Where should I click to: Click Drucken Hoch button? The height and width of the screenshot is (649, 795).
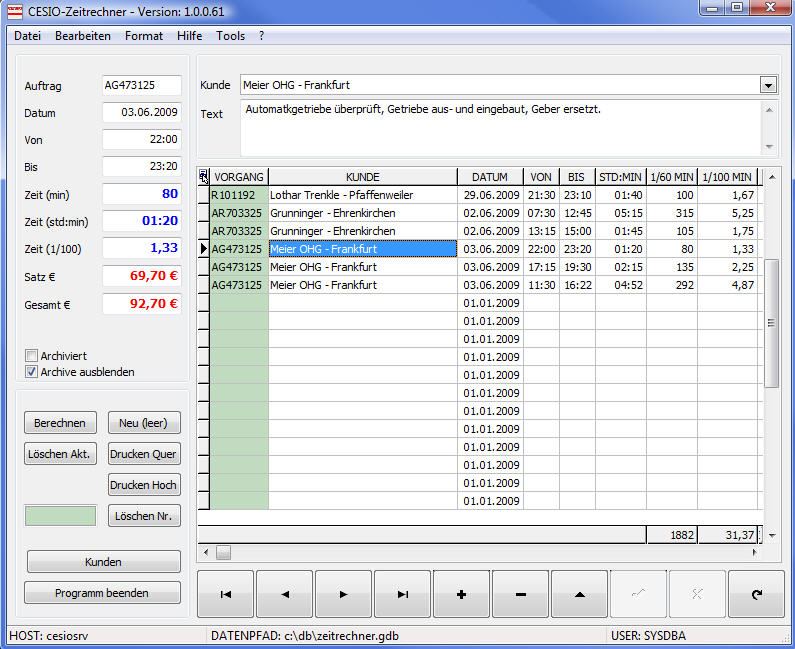tap(143, 485)
